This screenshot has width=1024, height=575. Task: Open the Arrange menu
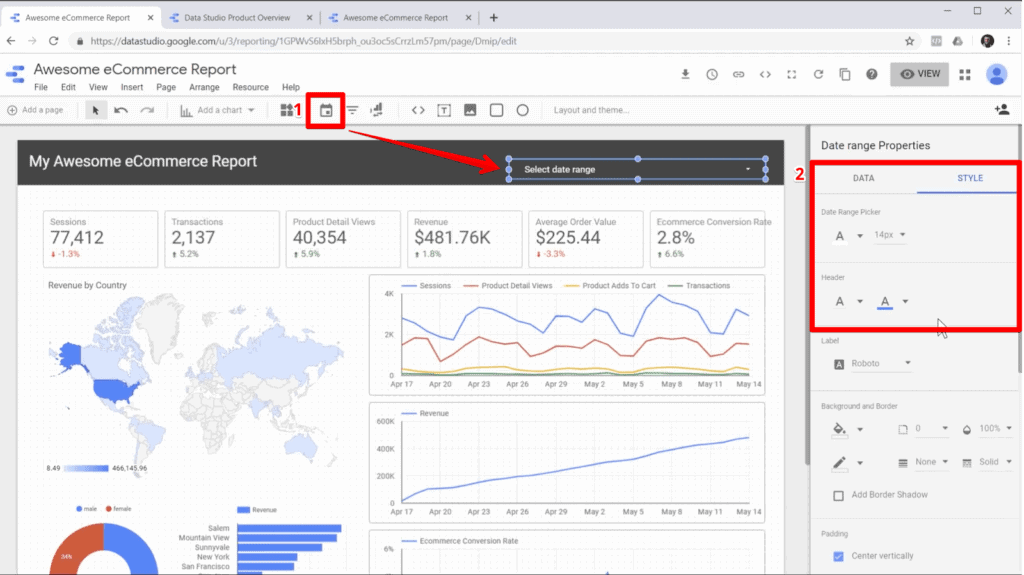pos(204,87)
